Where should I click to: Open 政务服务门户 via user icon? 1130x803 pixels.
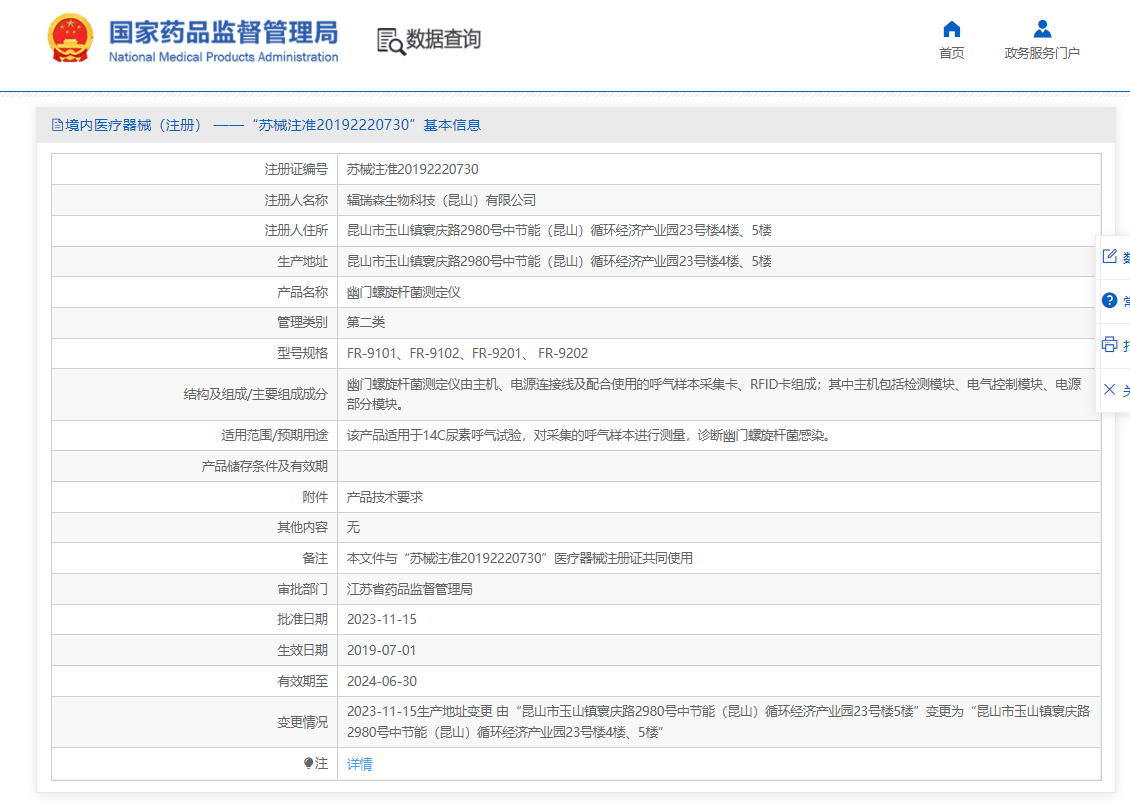coord(1042,29)
